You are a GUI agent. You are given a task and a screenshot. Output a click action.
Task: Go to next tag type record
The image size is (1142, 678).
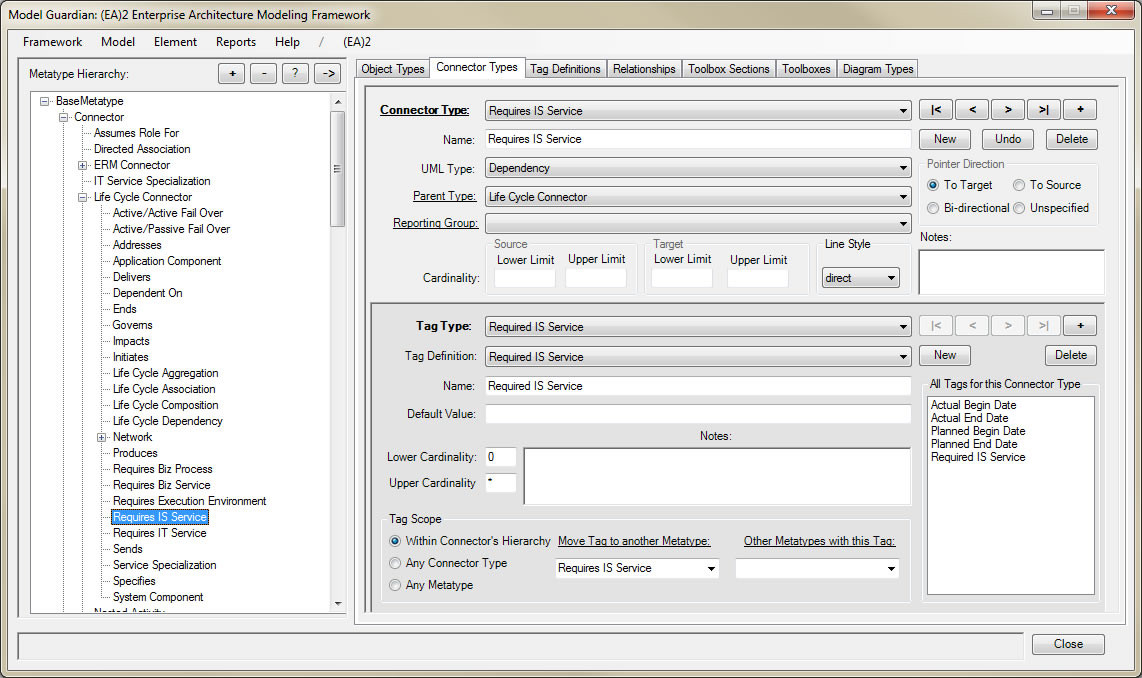coord(1008,326)
